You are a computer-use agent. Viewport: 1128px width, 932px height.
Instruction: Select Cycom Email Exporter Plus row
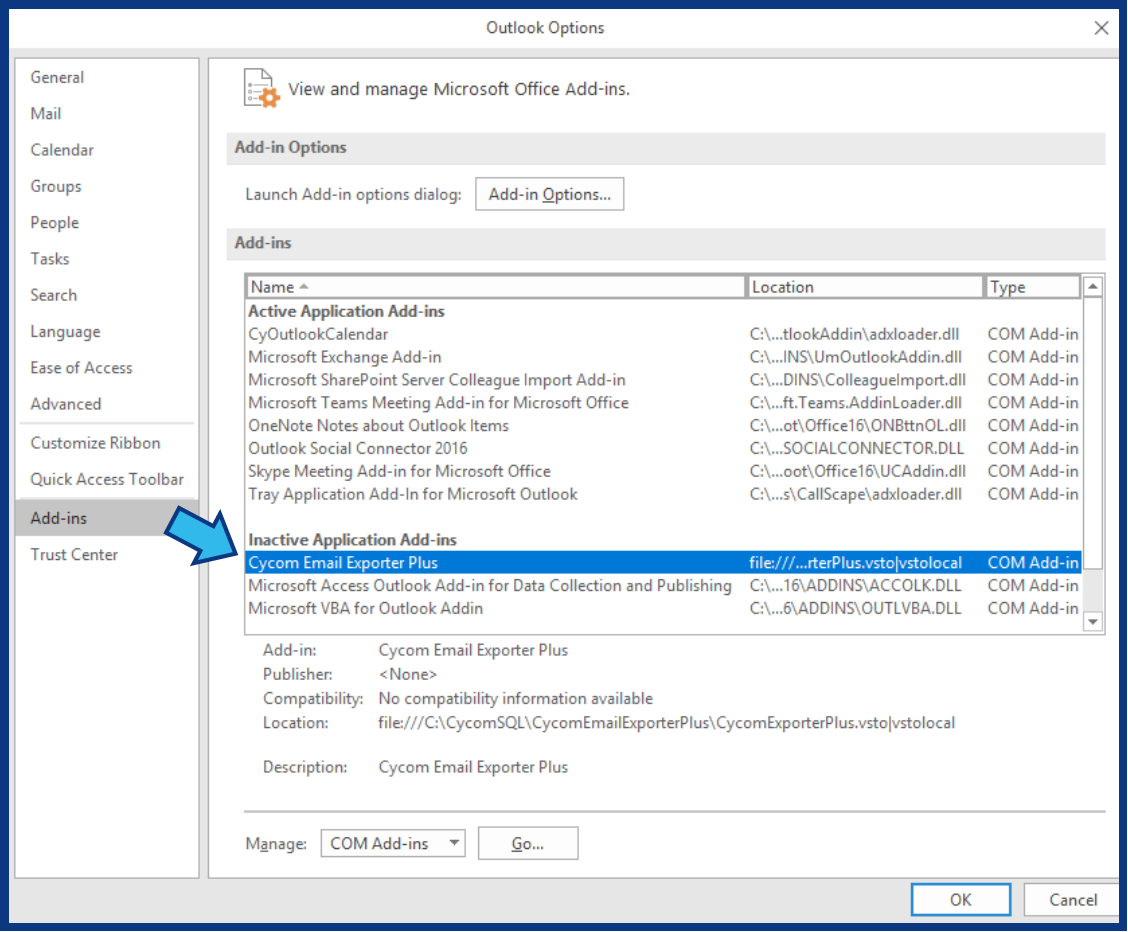(x=663, y=562)
